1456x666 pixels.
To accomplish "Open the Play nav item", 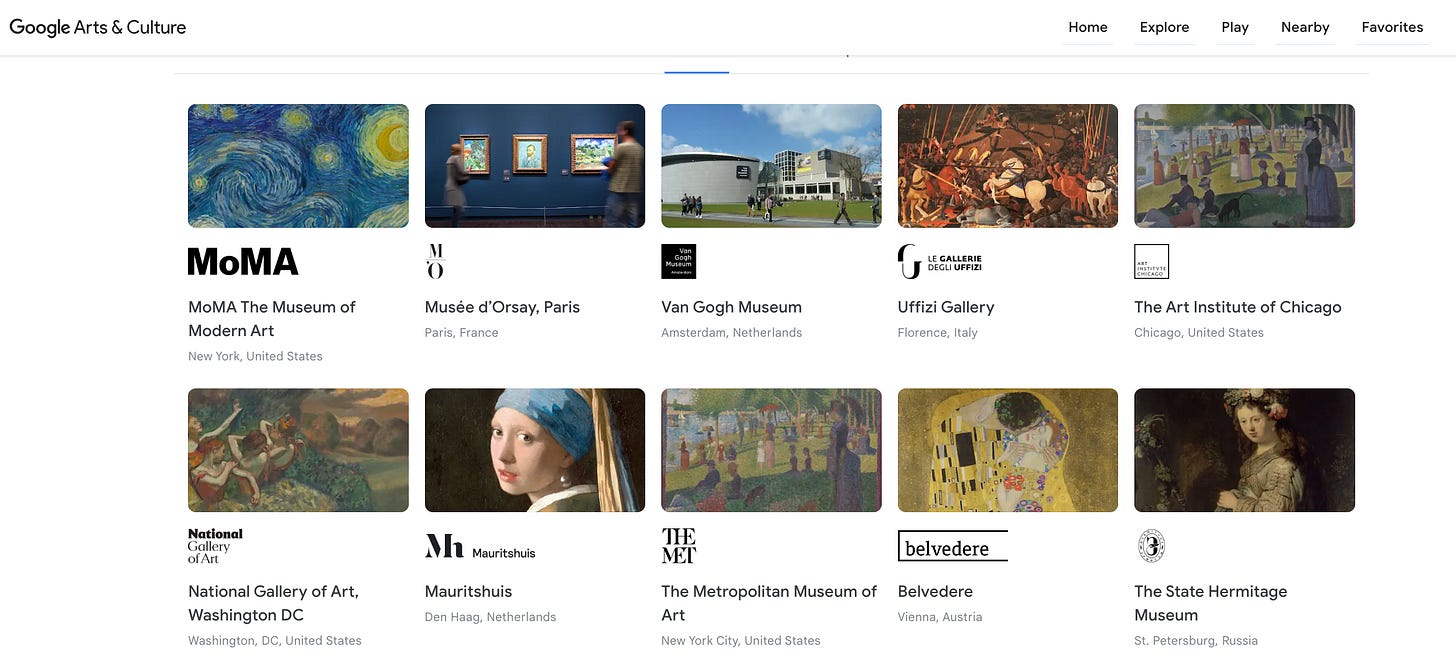I will [x=1235, y=27].
